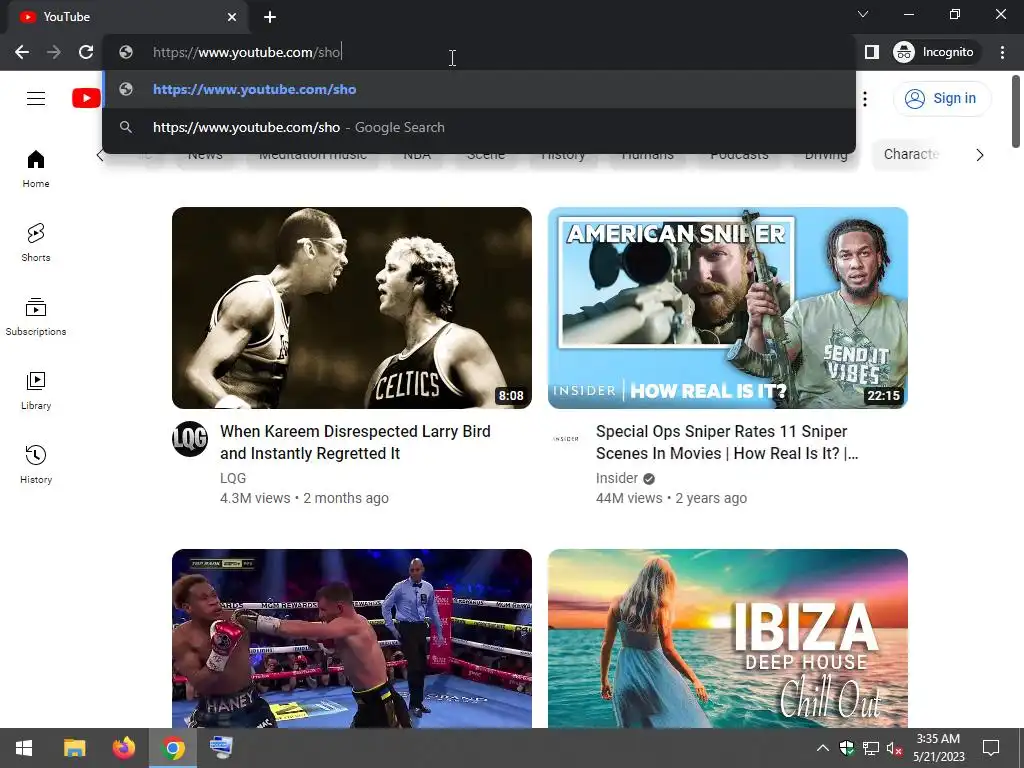The width and height of the screenshot is (1024, 768).
Task: Open the American Sniper video thumbnail
Action: click(728, 308)
